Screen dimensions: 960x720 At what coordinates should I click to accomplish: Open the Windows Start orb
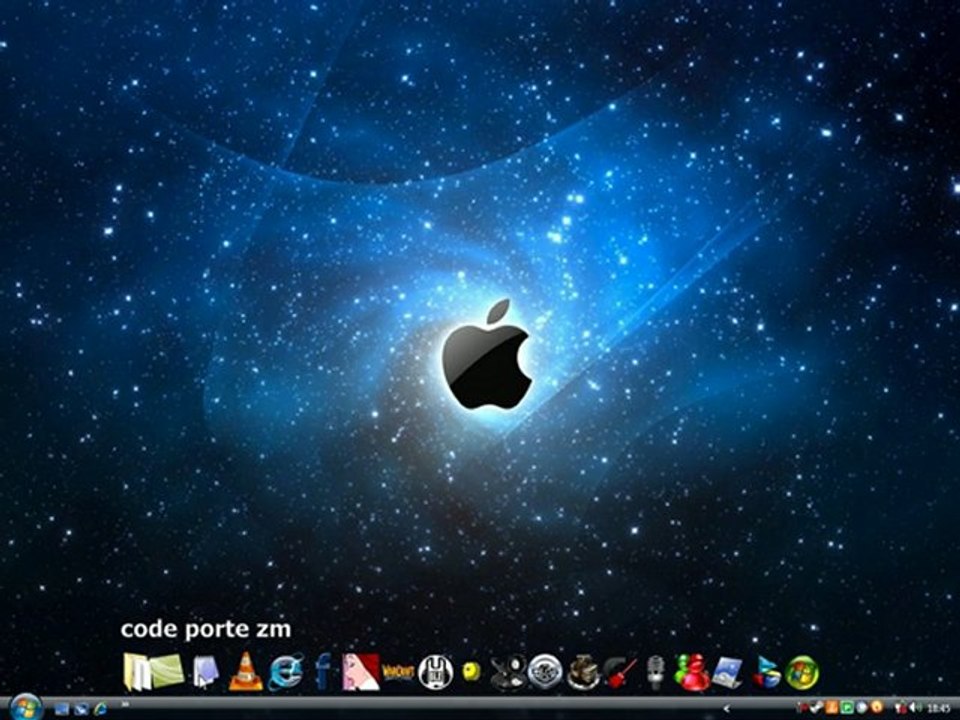tap(25, 707)
